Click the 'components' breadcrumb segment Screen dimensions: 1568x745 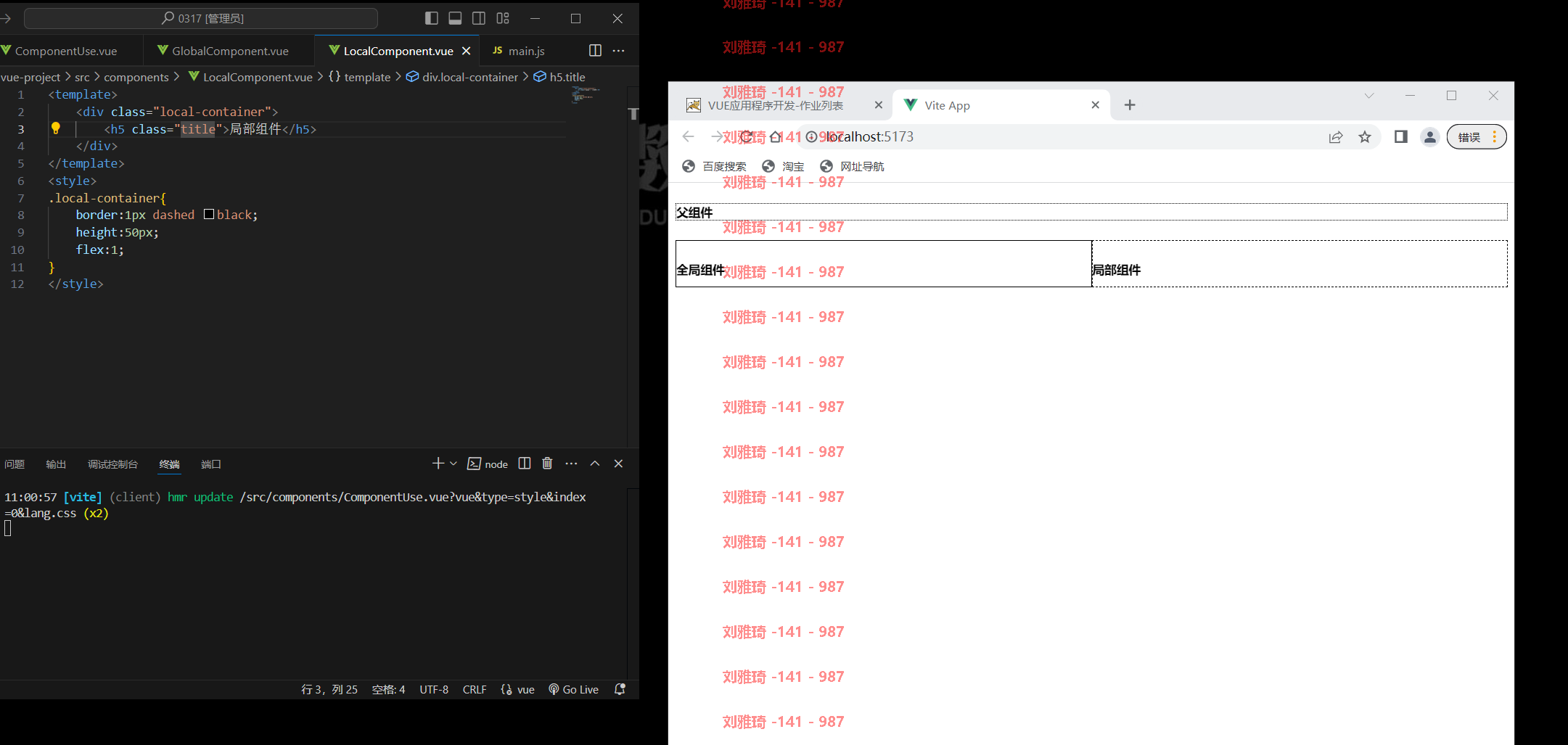tap(136, 77)
